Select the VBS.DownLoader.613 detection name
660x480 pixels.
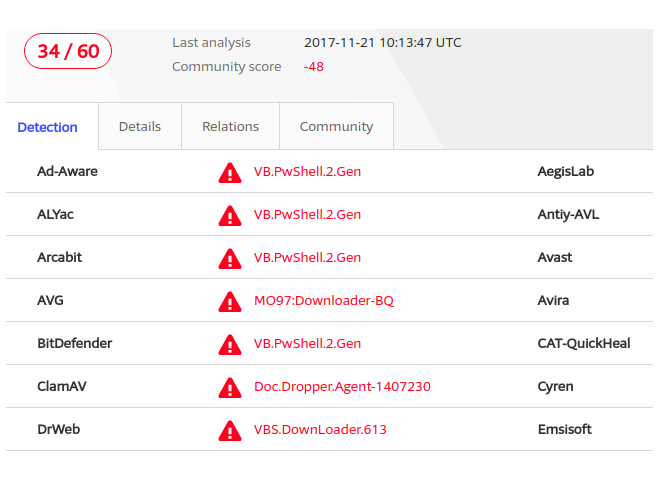click(x=320, y=429)
